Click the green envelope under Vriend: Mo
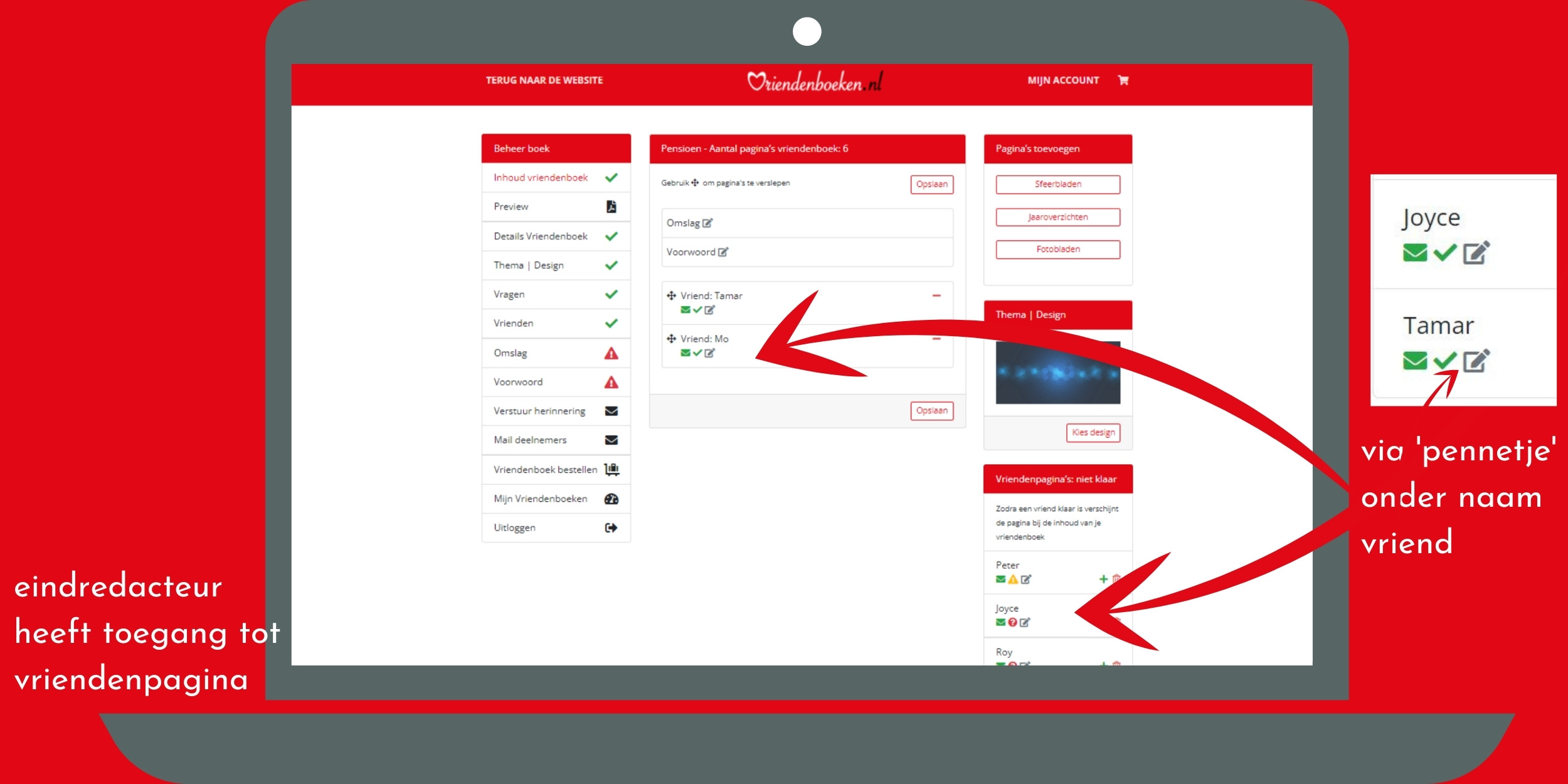1568x784 pixels. click(x=686, y=353)
